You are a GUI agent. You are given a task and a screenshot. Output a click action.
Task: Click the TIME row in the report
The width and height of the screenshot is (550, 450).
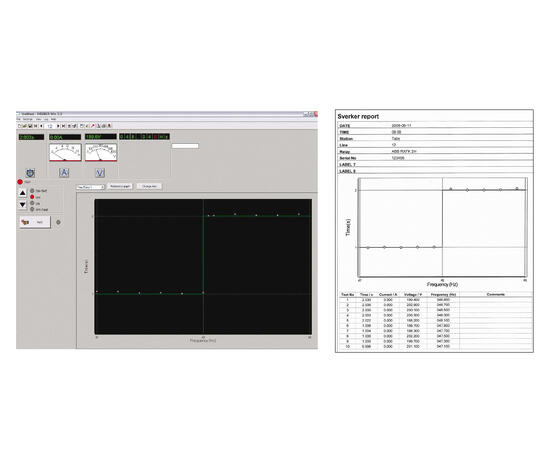[435, 132]
